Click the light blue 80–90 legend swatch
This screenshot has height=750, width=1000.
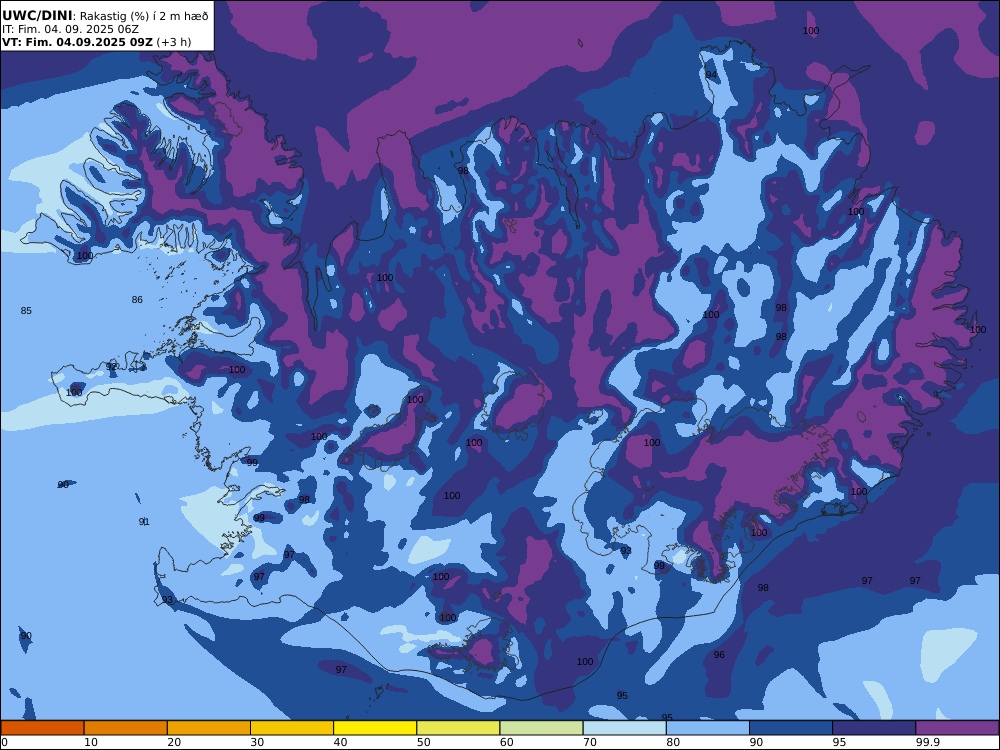[708, 728]
